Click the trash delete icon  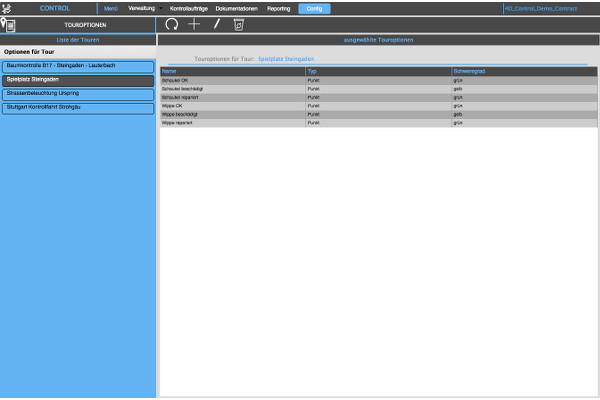click(238, 23)
